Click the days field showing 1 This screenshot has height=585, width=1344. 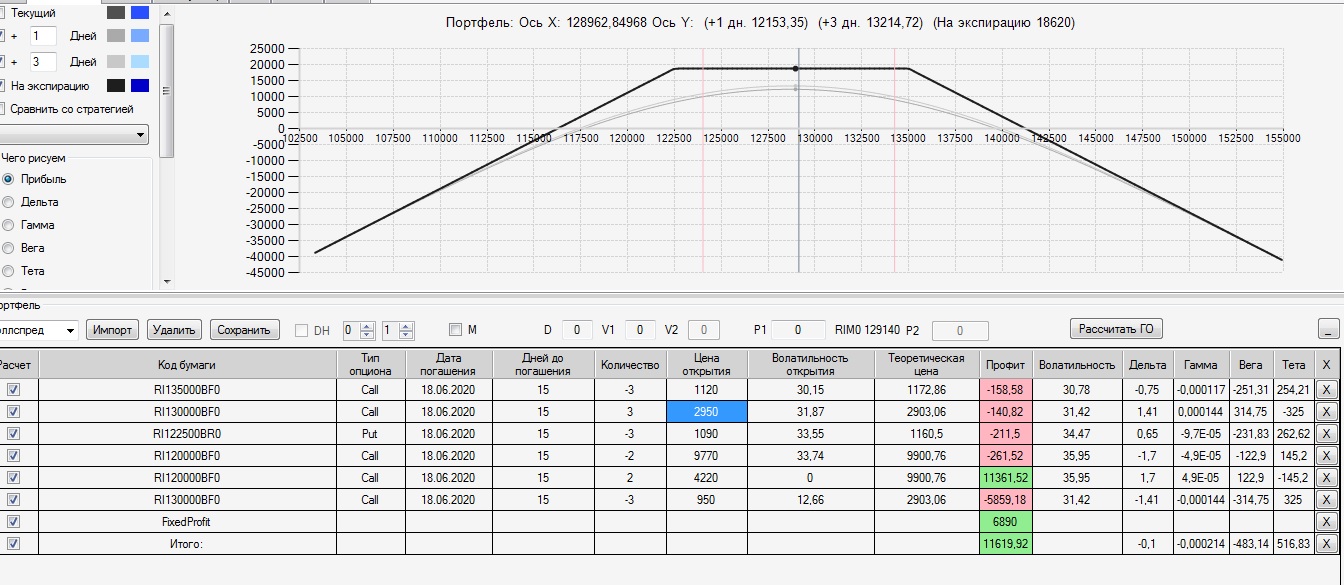[43, 36]
